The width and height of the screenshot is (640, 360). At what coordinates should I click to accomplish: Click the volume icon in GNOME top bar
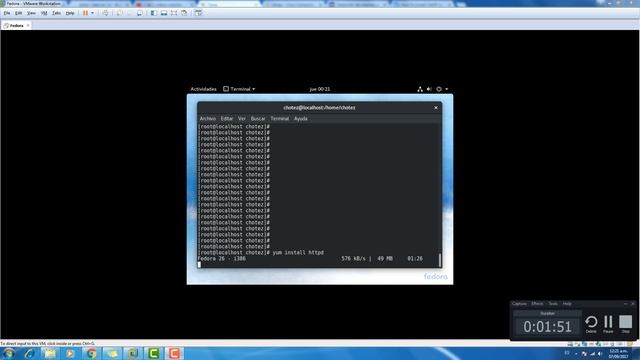click(x=429, y=89)
